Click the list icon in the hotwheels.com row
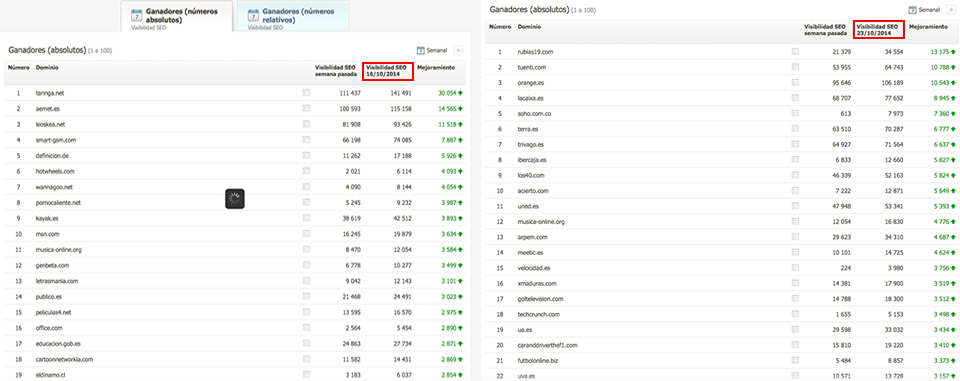 pyautogui.click(x=306, y=171)
